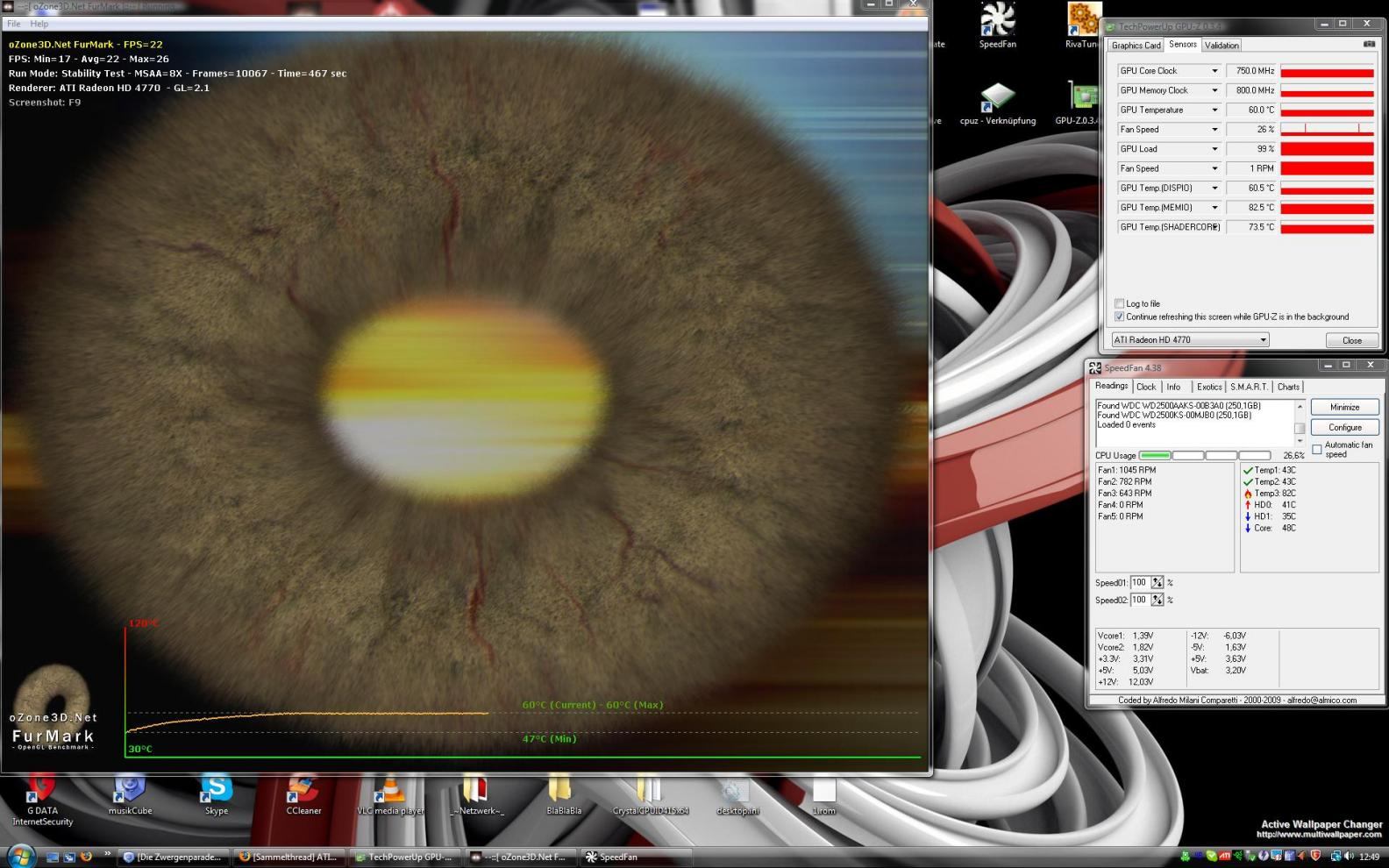The height and width of the screenshot is (868, 1389).
Task: Click the Core blue down-arrow icon
Action: pyautogui.click(x=1248, y=528)
